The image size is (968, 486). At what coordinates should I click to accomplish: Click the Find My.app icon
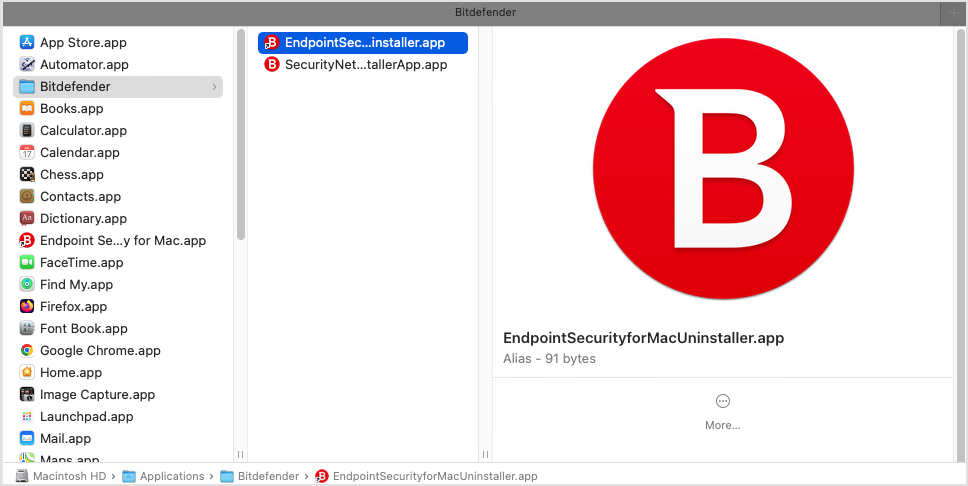[27, 284]
